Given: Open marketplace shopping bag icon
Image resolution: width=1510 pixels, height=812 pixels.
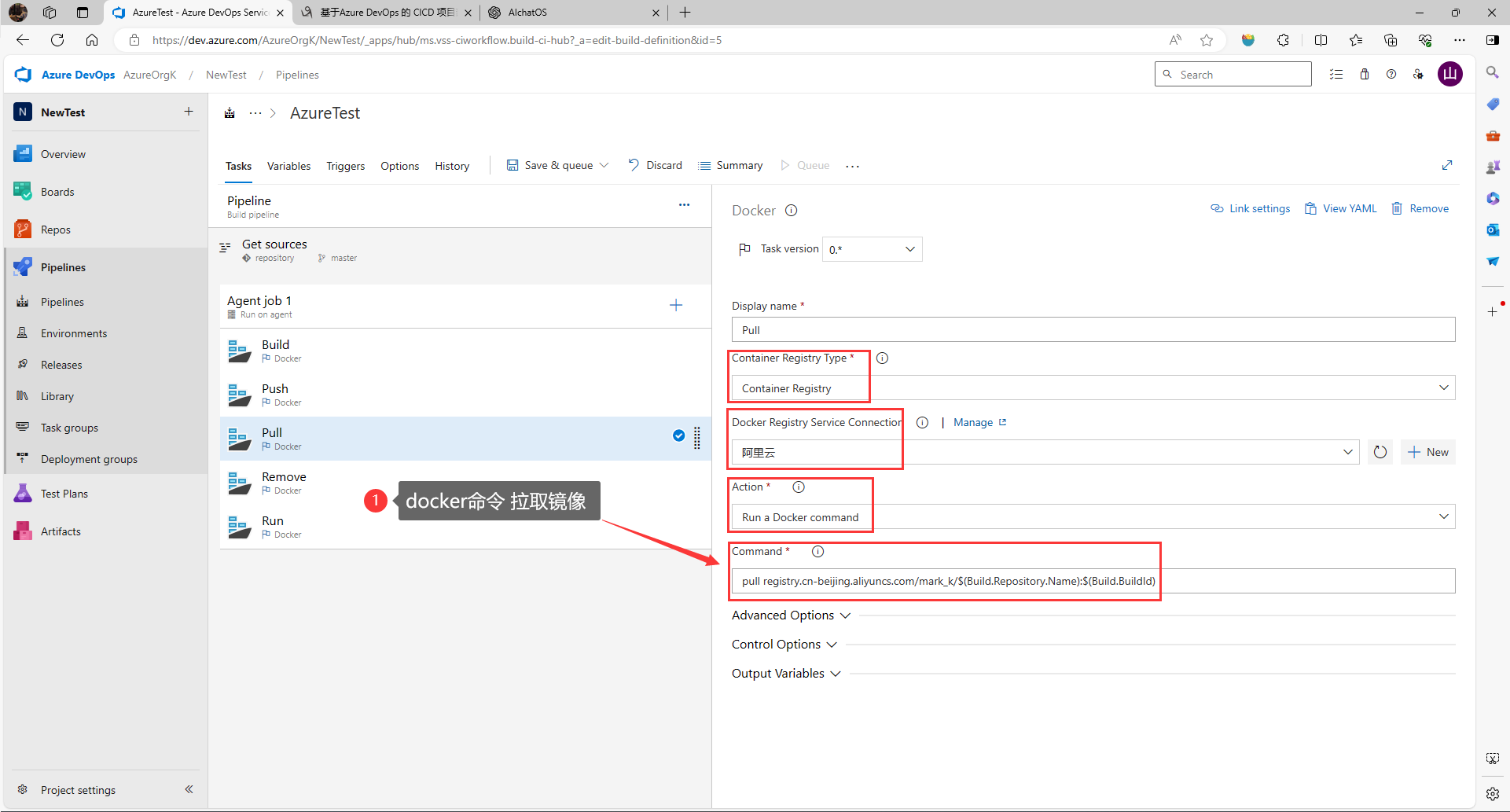Looking at the screenshot, I should [1365, 75].
